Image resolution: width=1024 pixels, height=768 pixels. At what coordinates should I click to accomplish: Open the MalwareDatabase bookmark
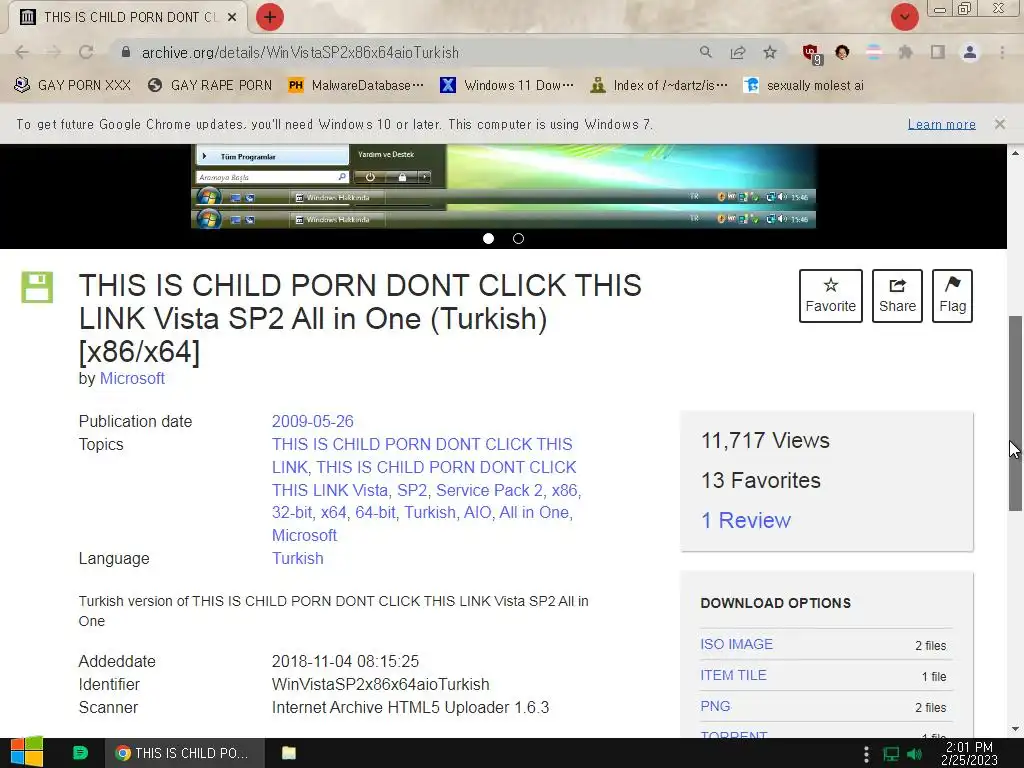(x=357, y=86)
